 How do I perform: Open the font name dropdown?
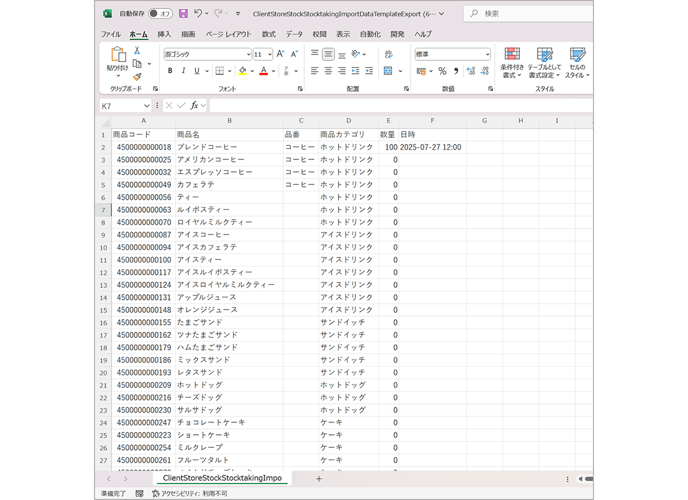point(248,54)
